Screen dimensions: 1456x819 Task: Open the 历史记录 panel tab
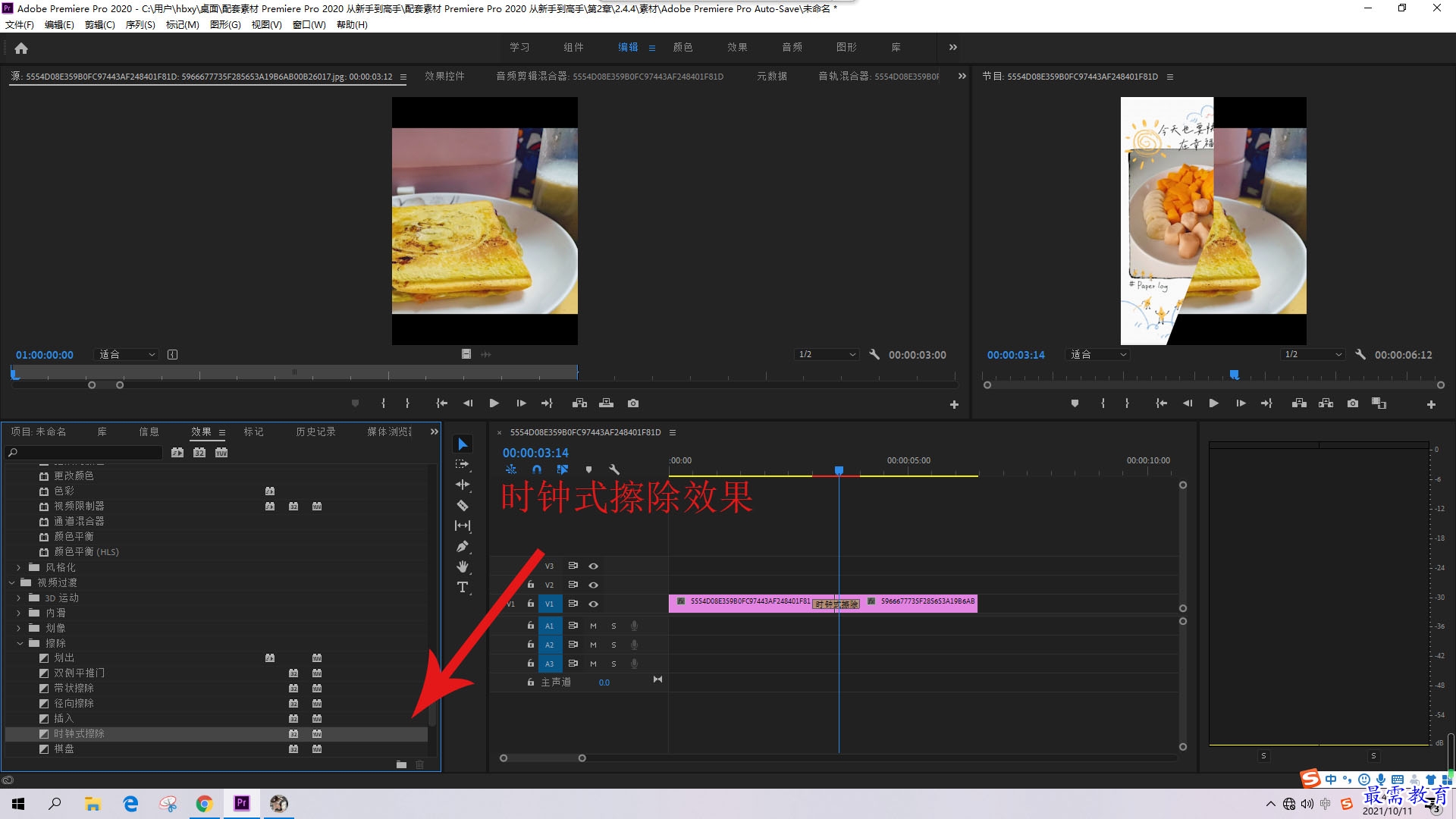pyautogui.click(x=315, y=431)
